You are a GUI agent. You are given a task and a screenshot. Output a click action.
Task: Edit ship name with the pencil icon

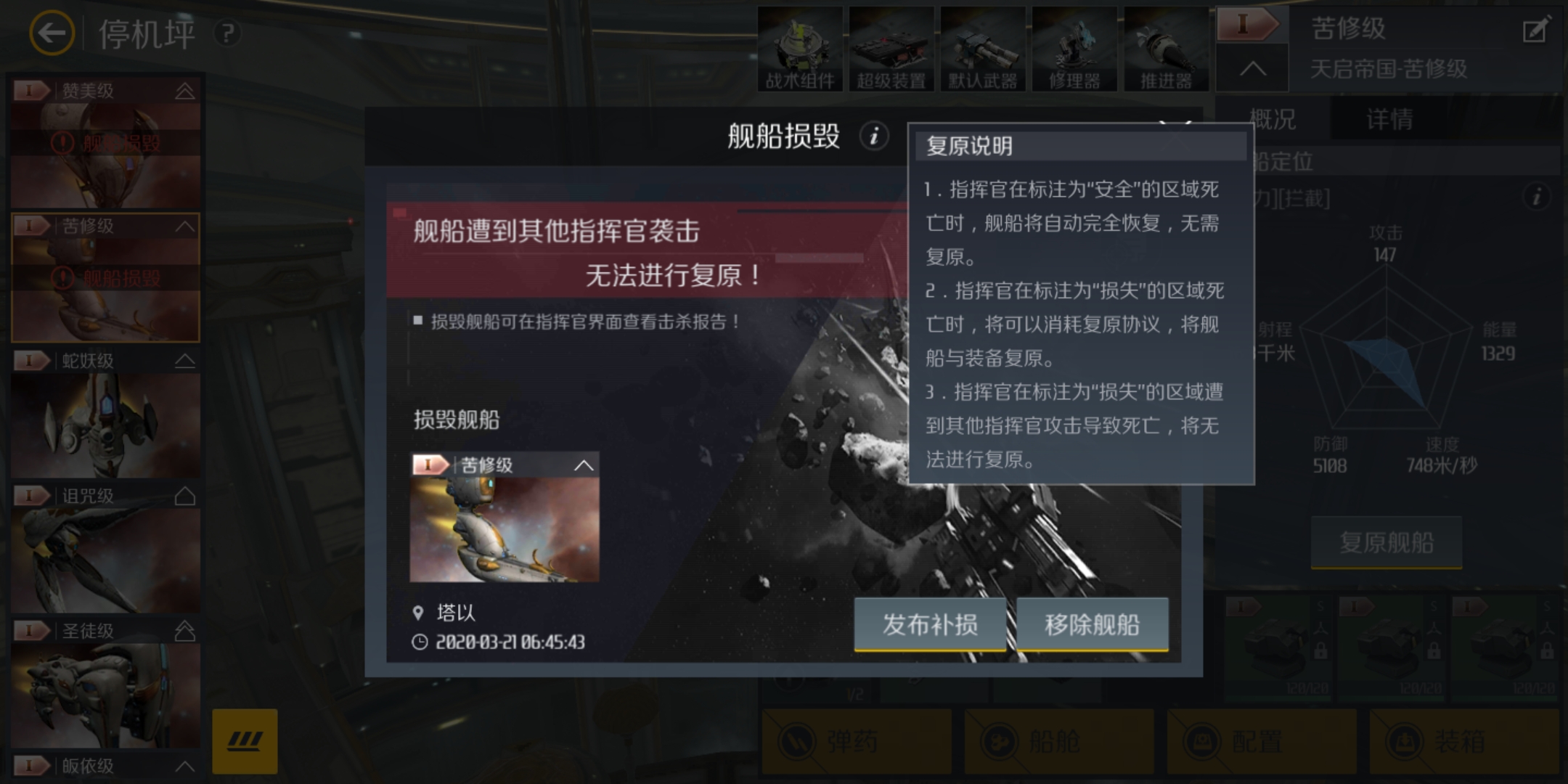click(1535, 30)
